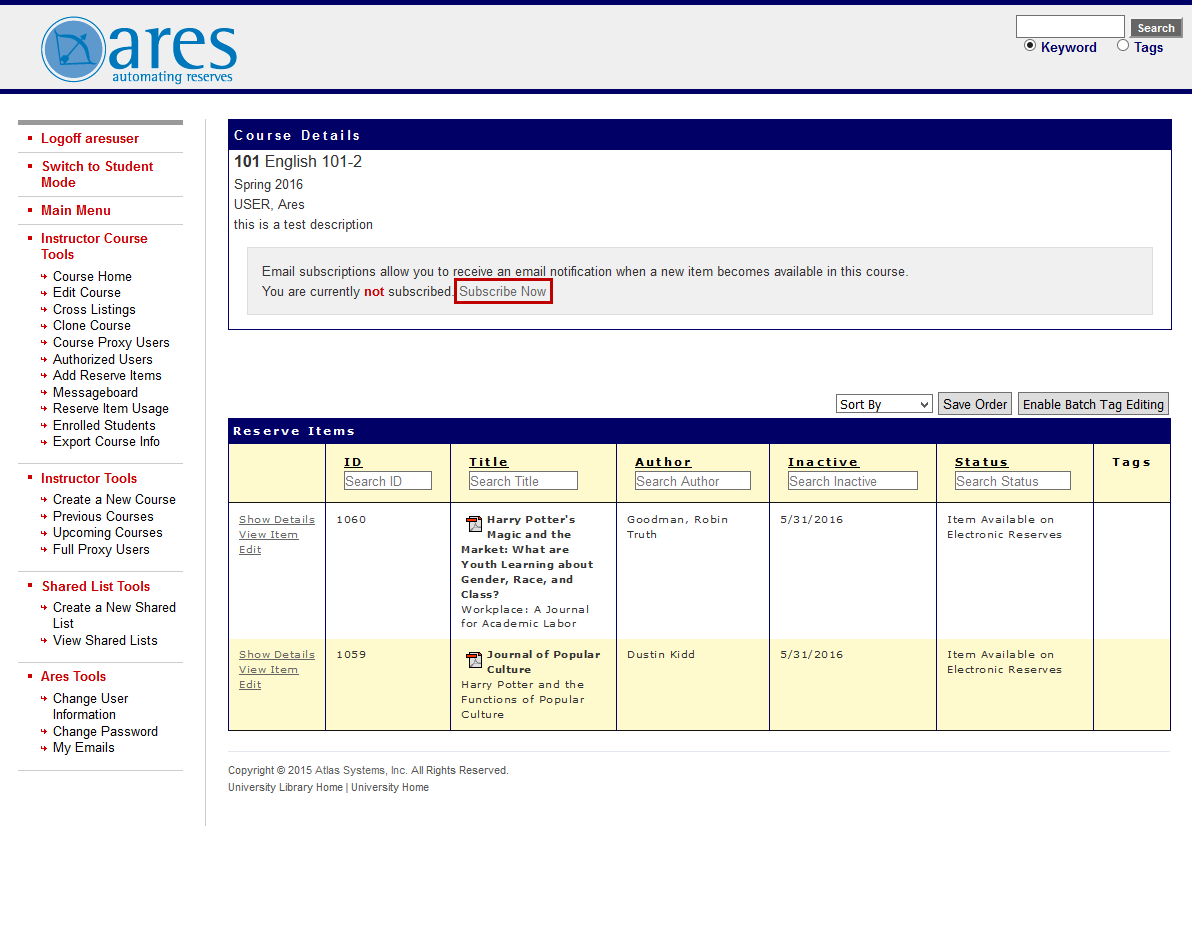Switch search mode to Tags
The image size is (1192, 942).
tap(1122, 46)
